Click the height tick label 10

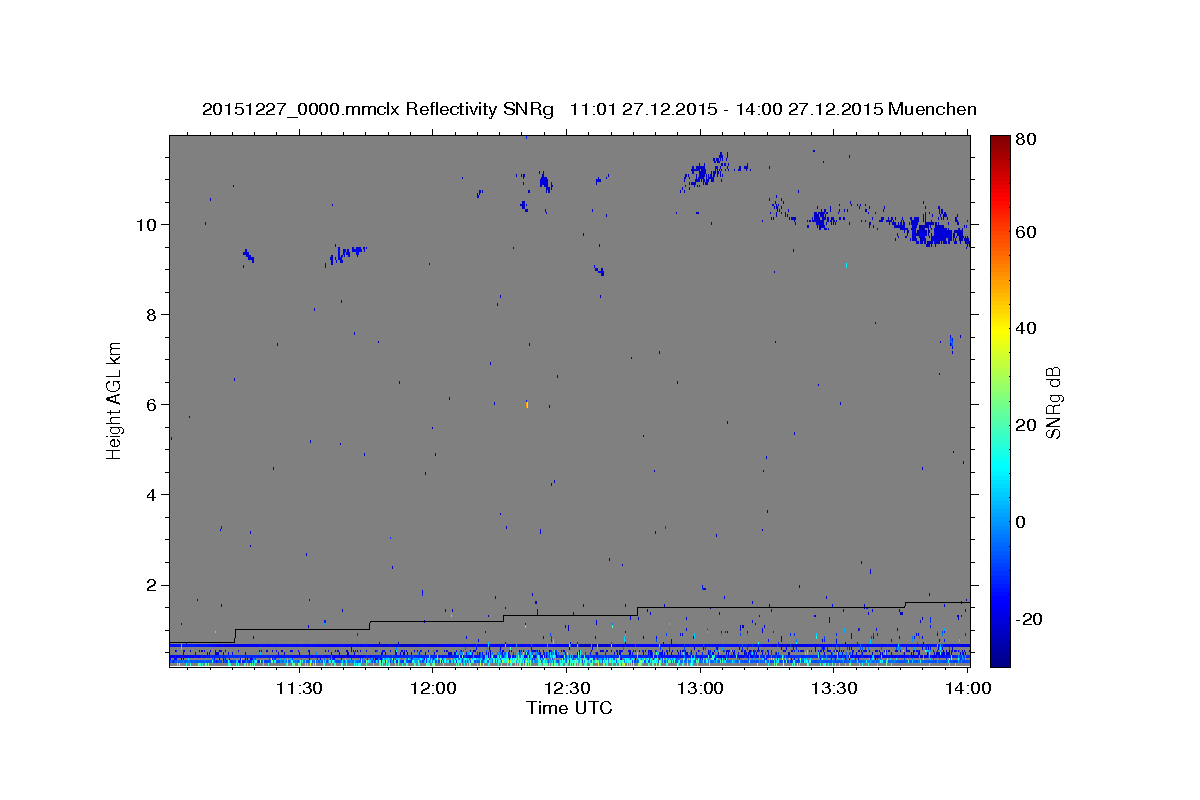[146, 224]
